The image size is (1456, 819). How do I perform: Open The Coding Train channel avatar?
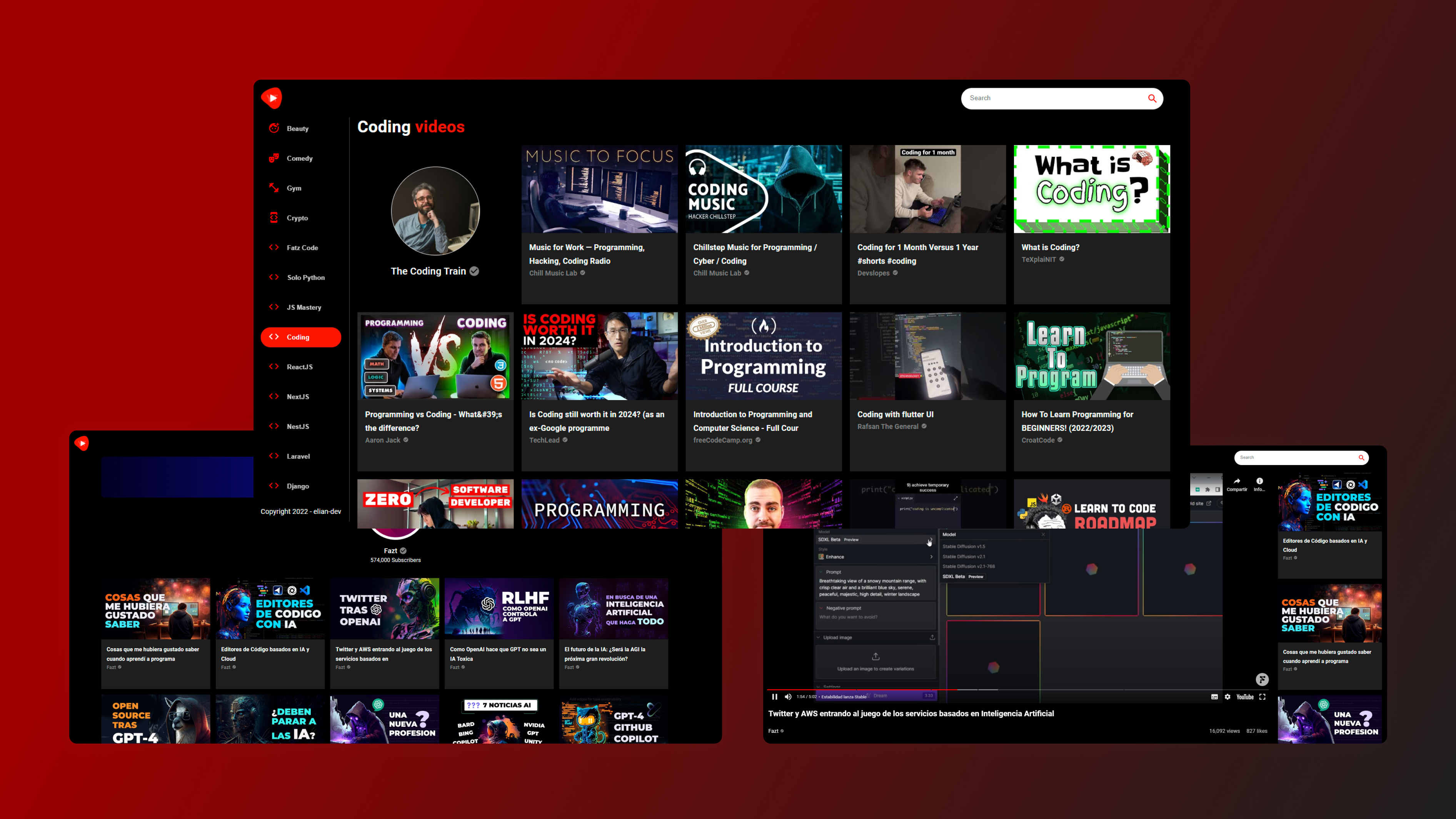(435, 211)
